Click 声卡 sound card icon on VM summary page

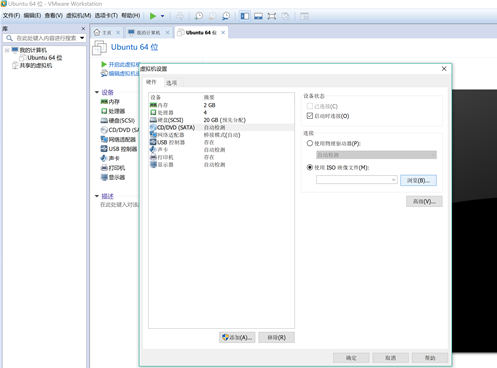[104, 158]
